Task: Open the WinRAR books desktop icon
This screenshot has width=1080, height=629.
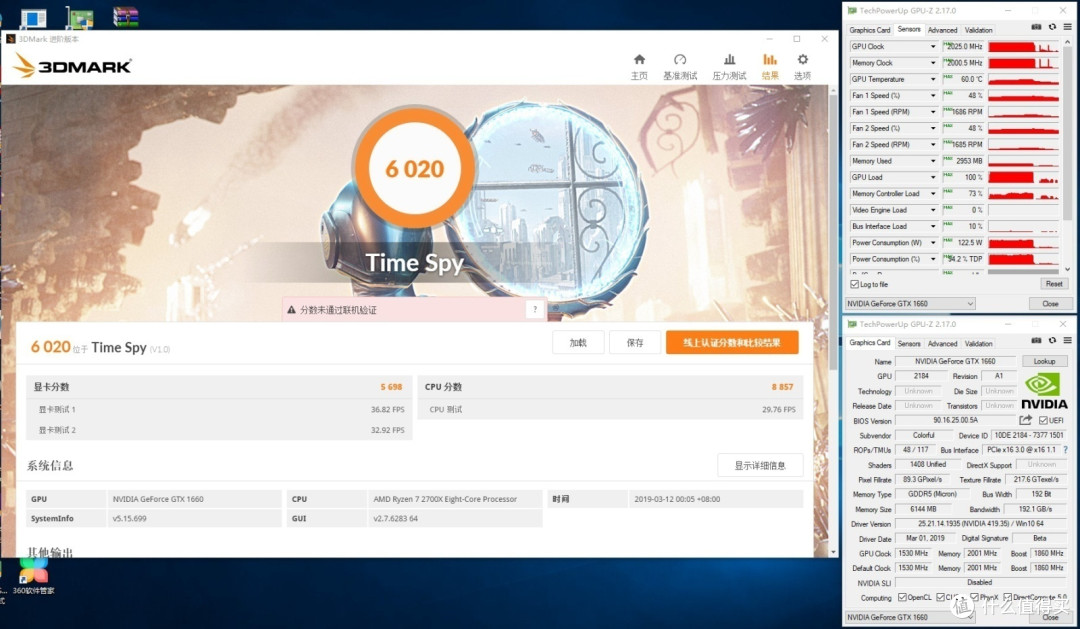Action: pos(125,17)
